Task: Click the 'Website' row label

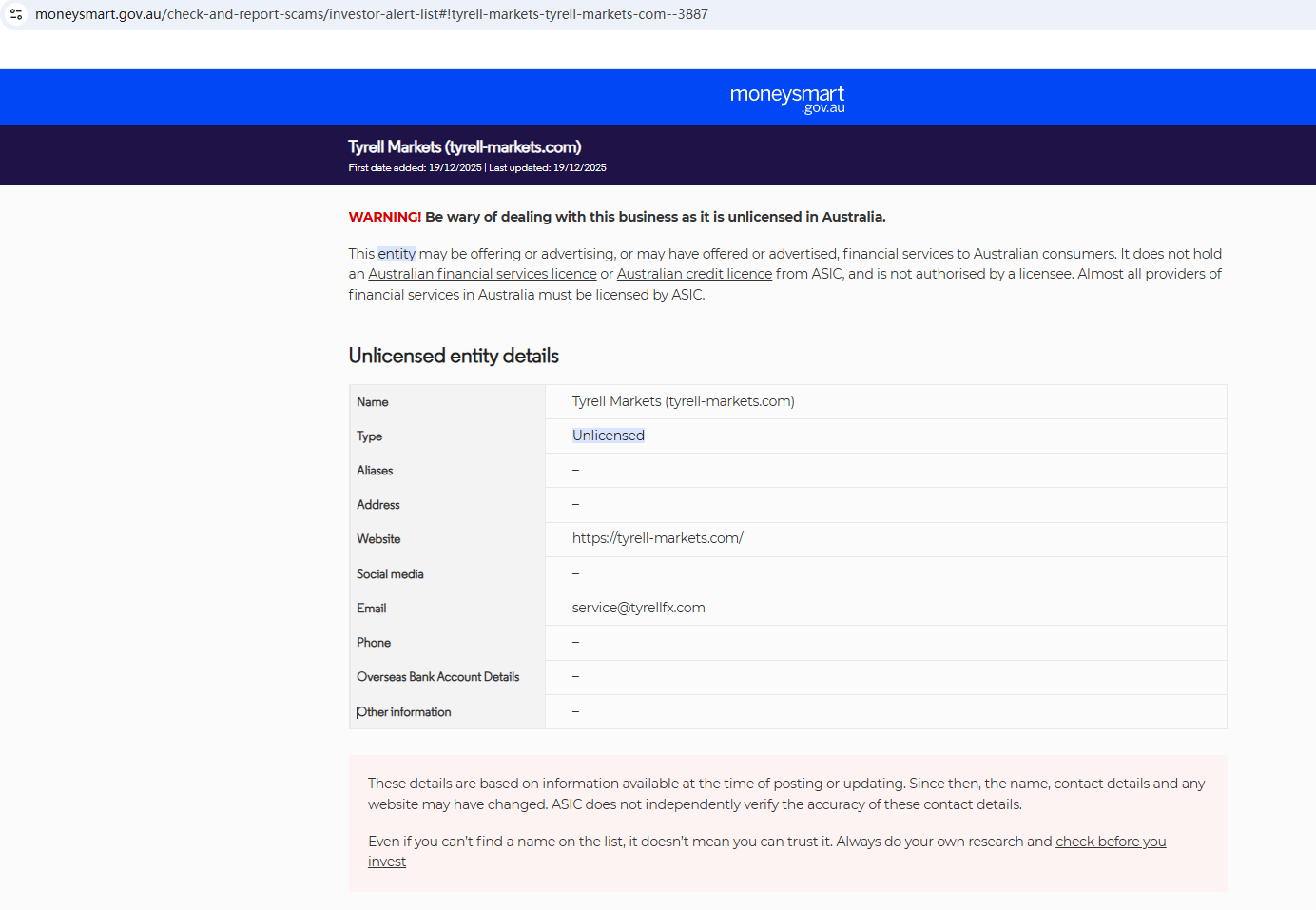Action: (378, 539)
